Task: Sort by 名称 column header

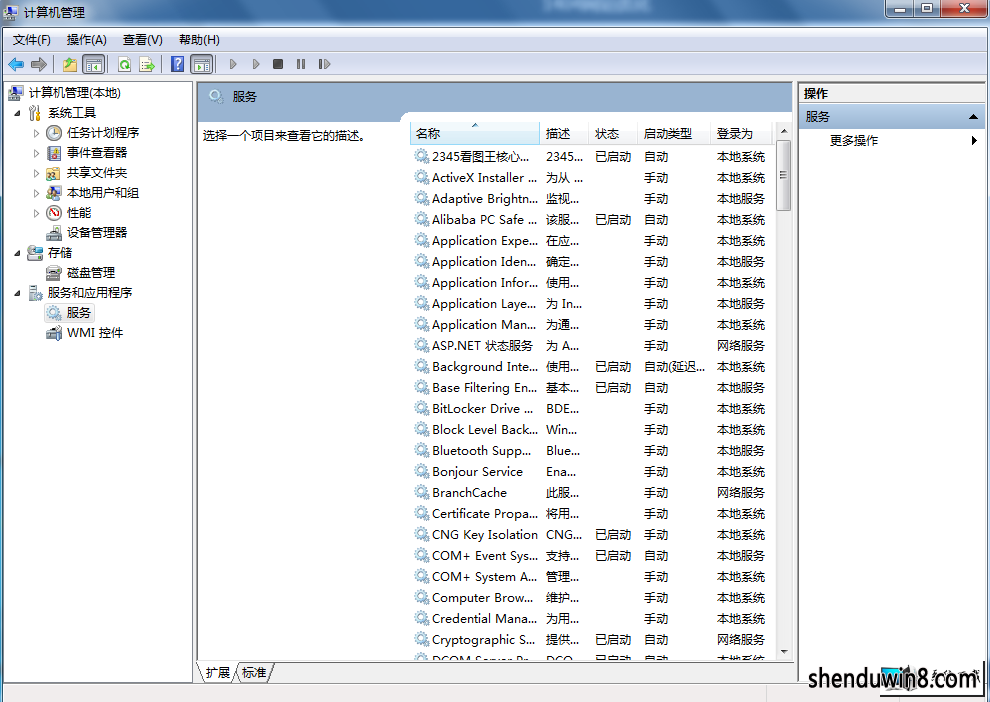Action: 475,133
